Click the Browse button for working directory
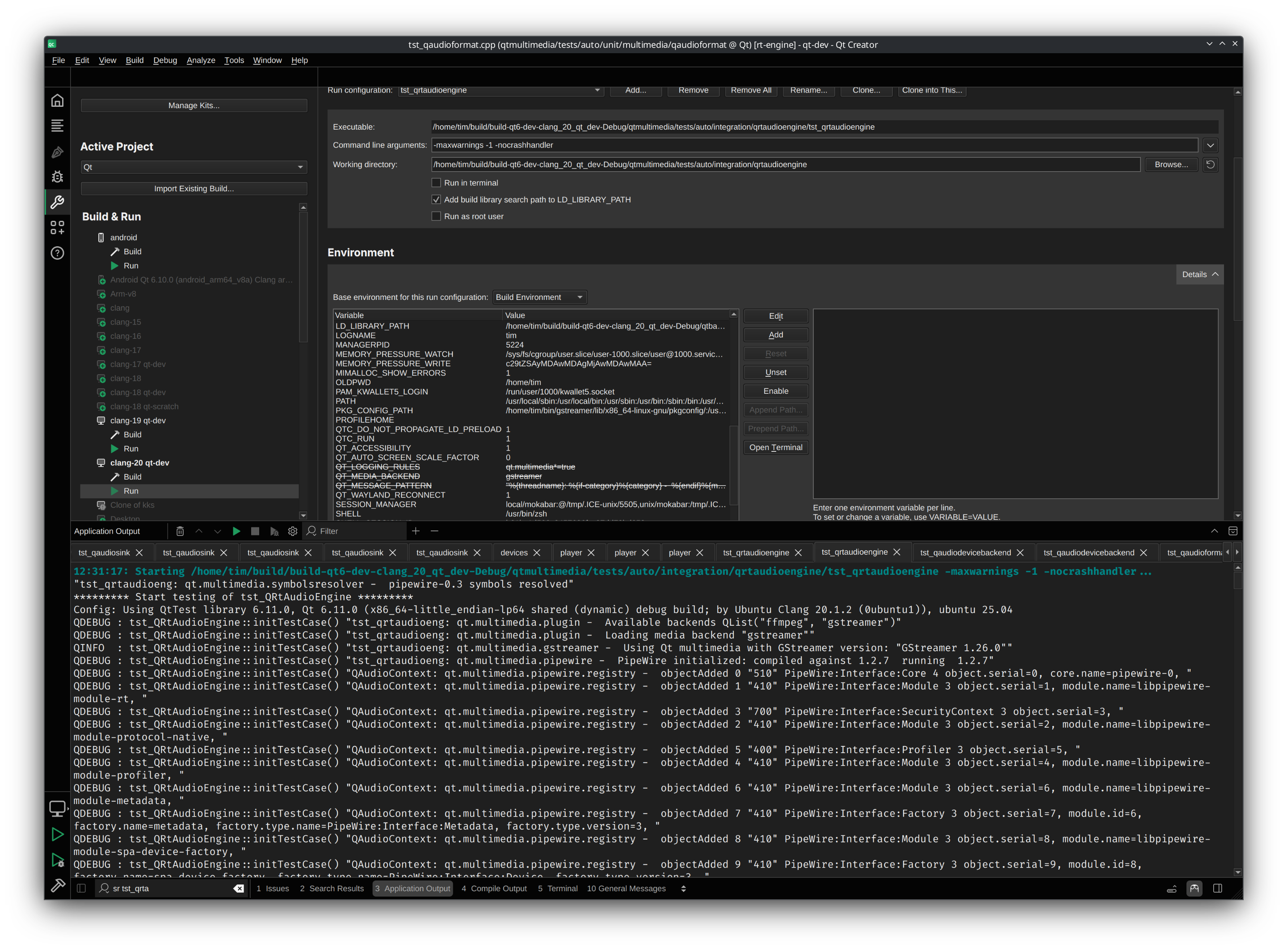The height and width of the screenshot is (952, 1287). coord(1171,165)
